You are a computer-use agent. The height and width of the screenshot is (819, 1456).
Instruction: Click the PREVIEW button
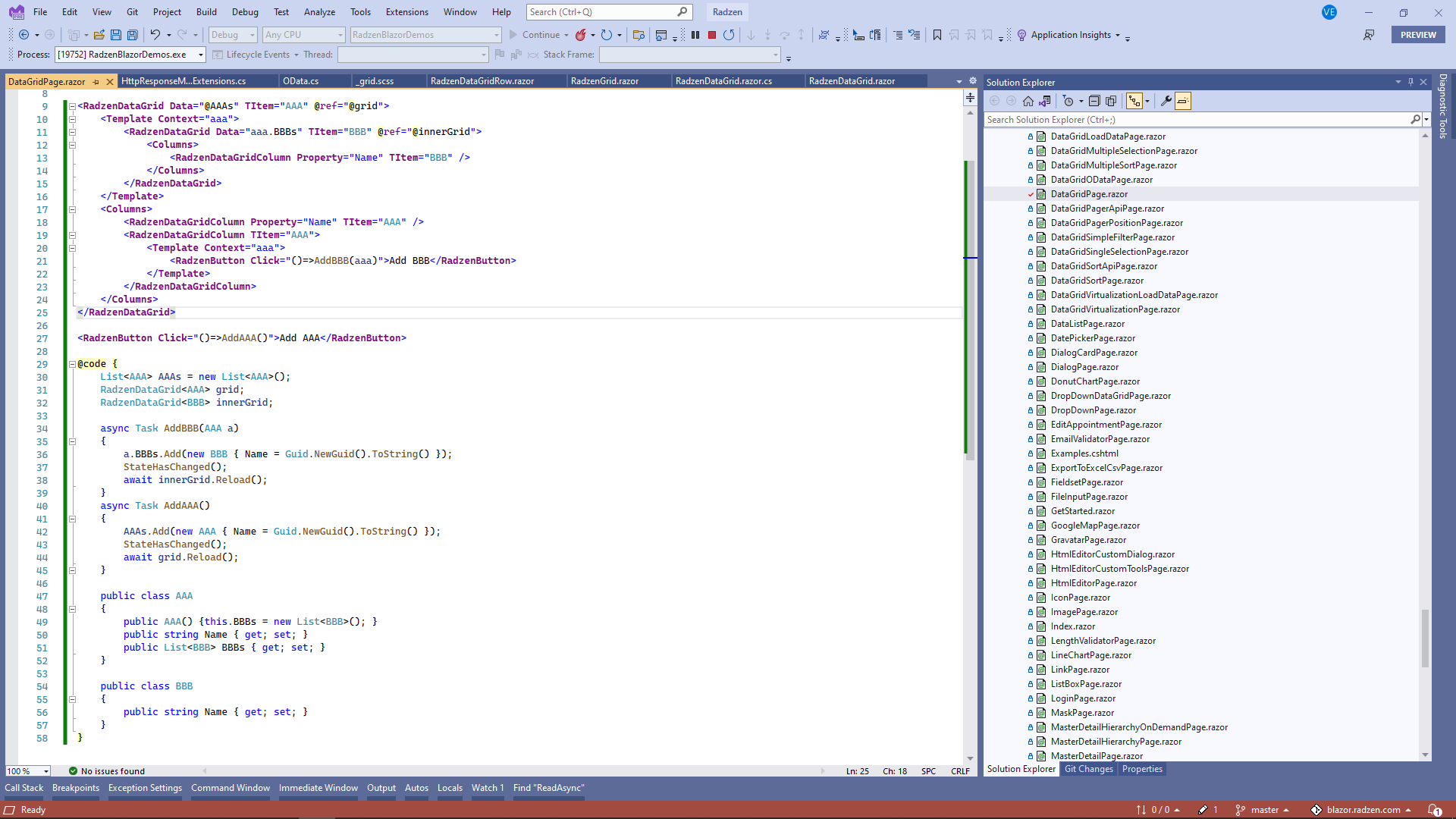pos(1417,35)
